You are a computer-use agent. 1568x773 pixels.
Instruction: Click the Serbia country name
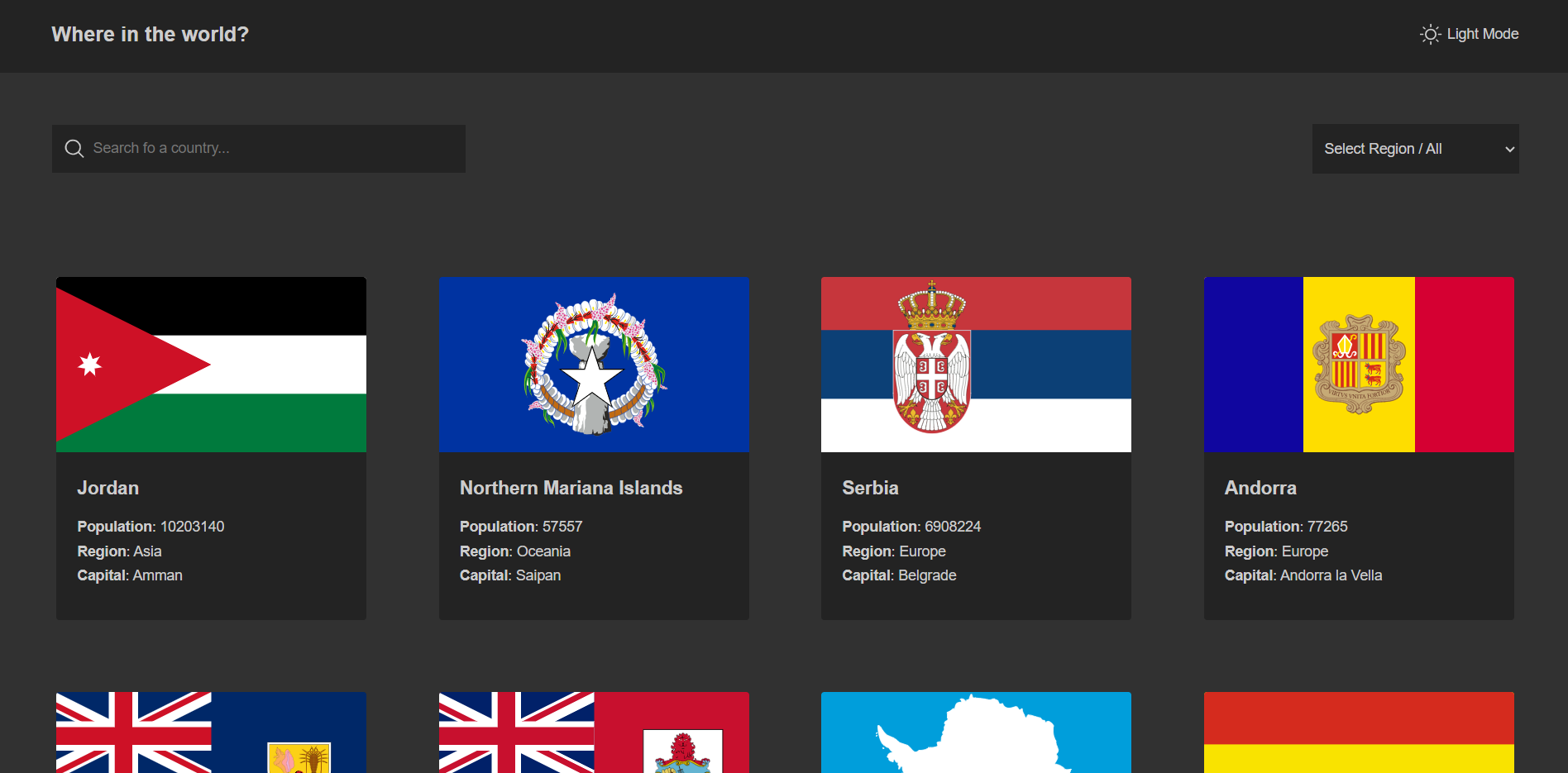[870, 488]
